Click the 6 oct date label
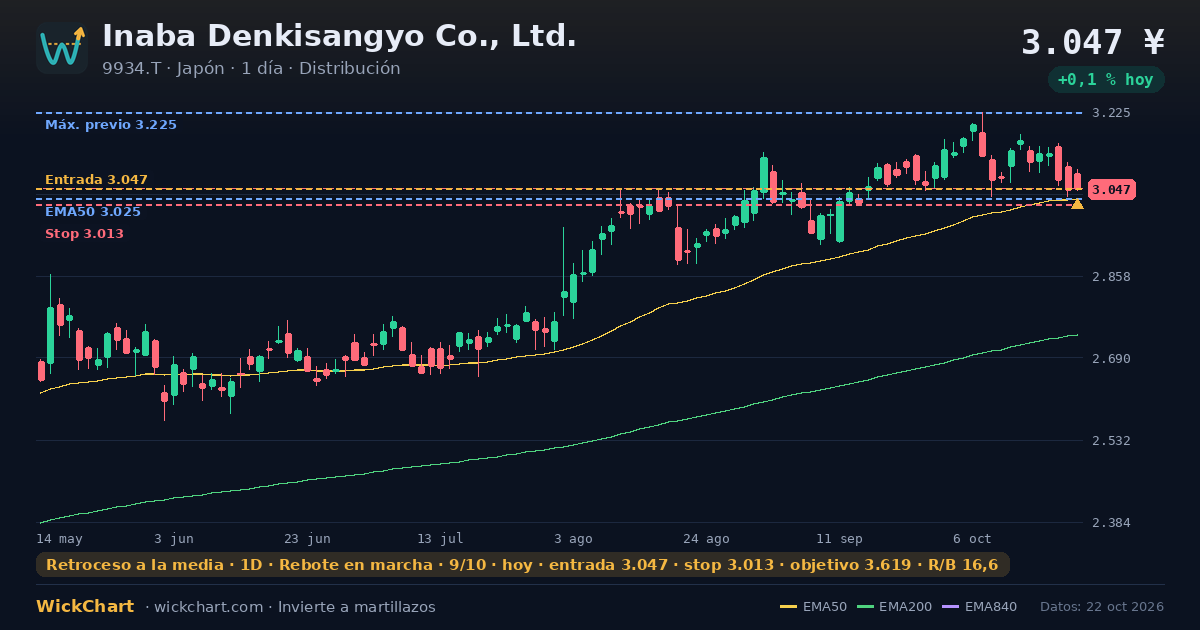 click(x=972, y=538)
